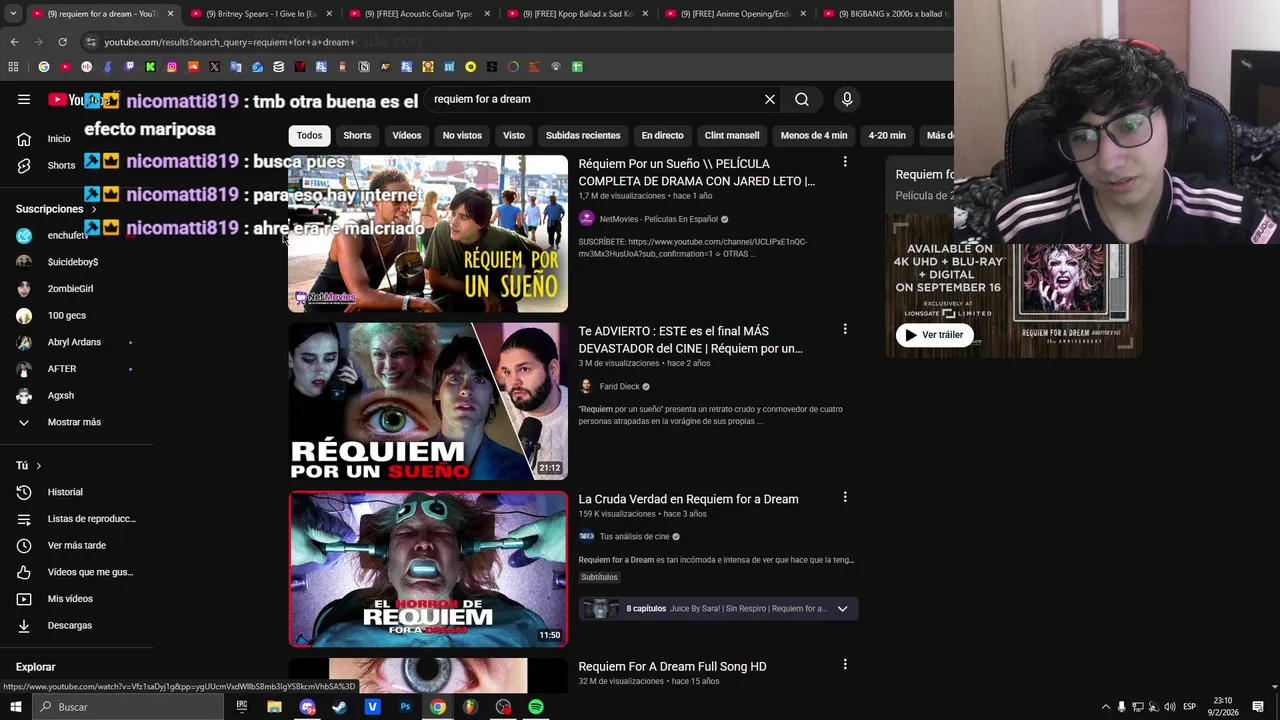Select the Shorts filter chip
The image size is (1280, 720).
coord(357,135)
